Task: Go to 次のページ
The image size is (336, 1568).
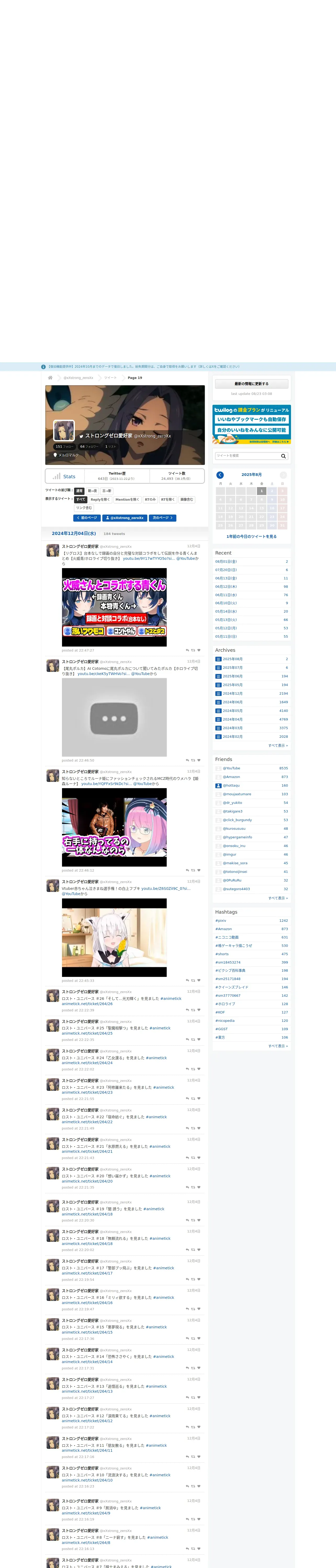Action: coord(162,518)
